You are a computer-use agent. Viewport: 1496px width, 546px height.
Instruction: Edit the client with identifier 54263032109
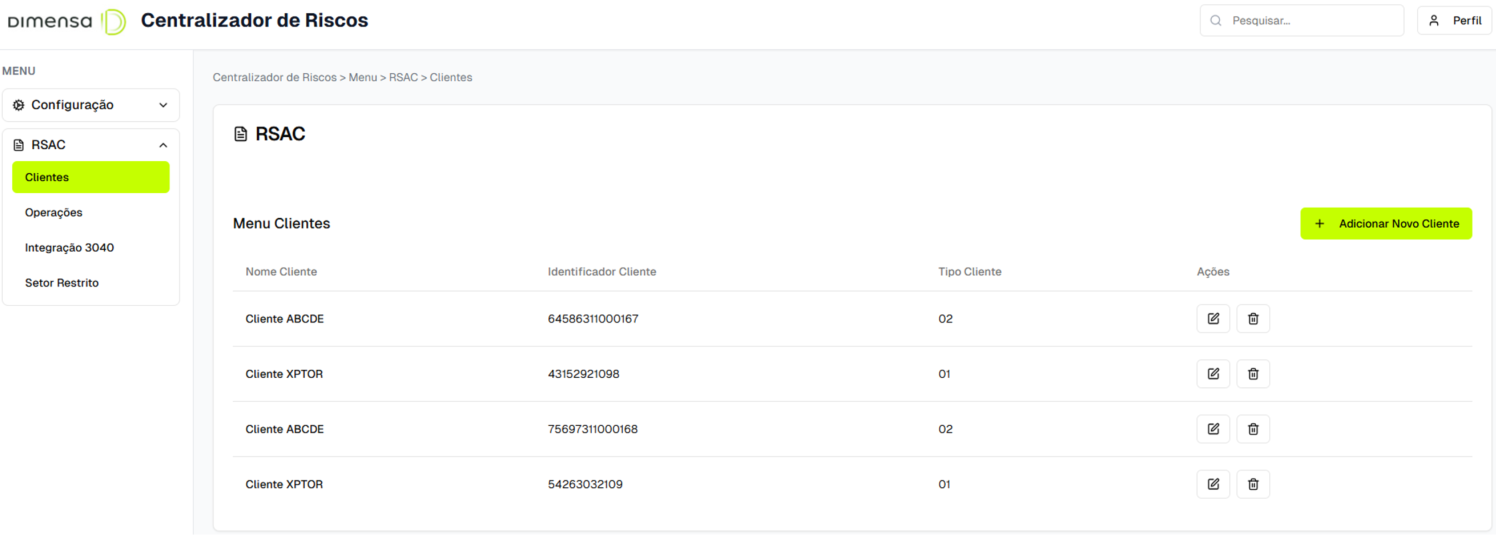(1213, 484)
